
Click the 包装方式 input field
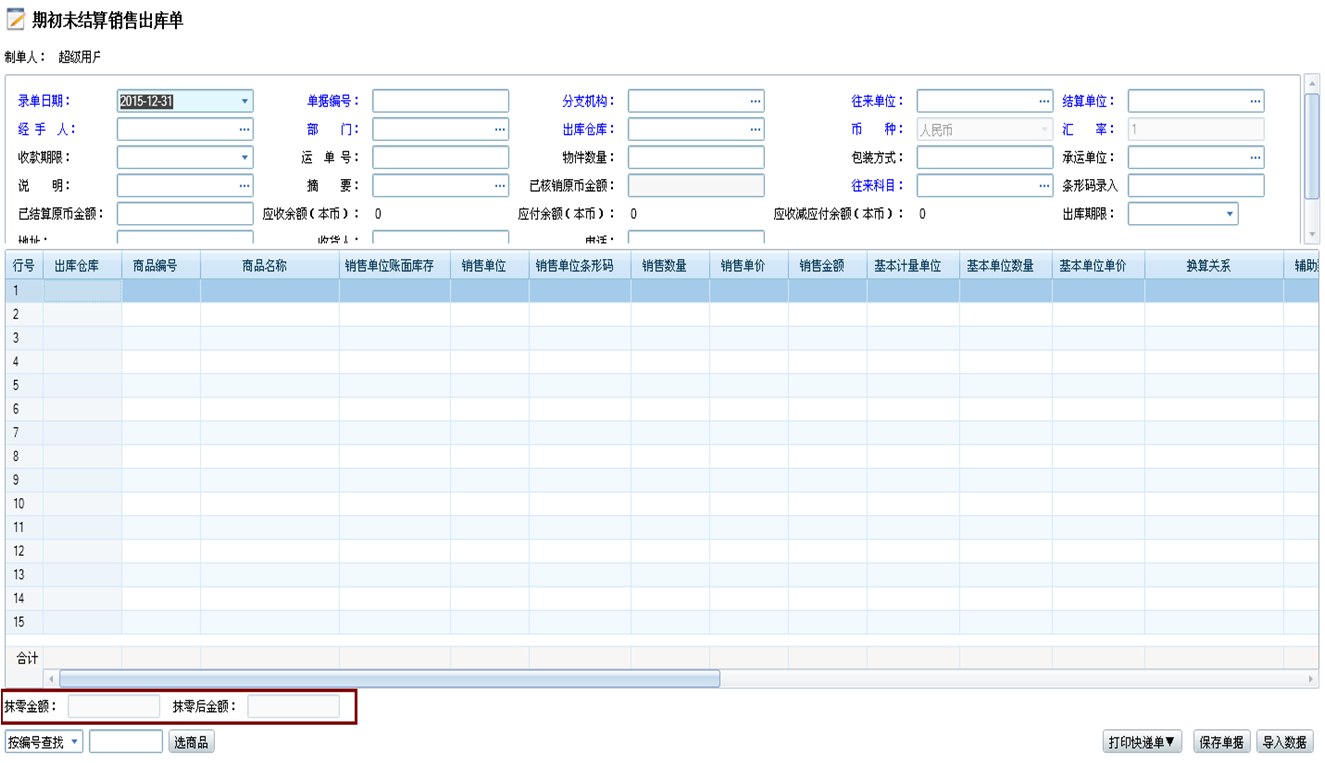pyautogui.click(x=985, y=157)
